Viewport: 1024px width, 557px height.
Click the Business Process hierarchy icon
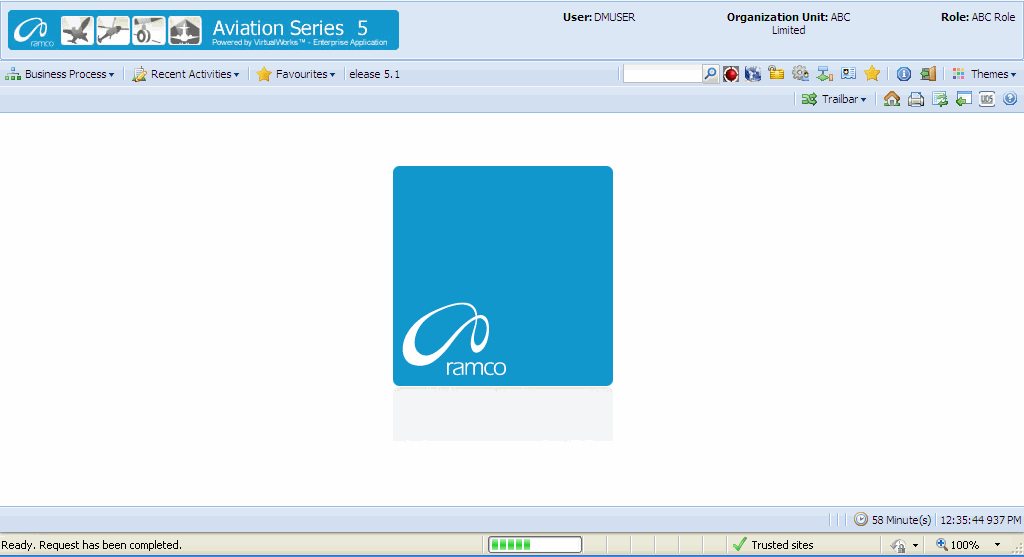(x=13, y=74)
